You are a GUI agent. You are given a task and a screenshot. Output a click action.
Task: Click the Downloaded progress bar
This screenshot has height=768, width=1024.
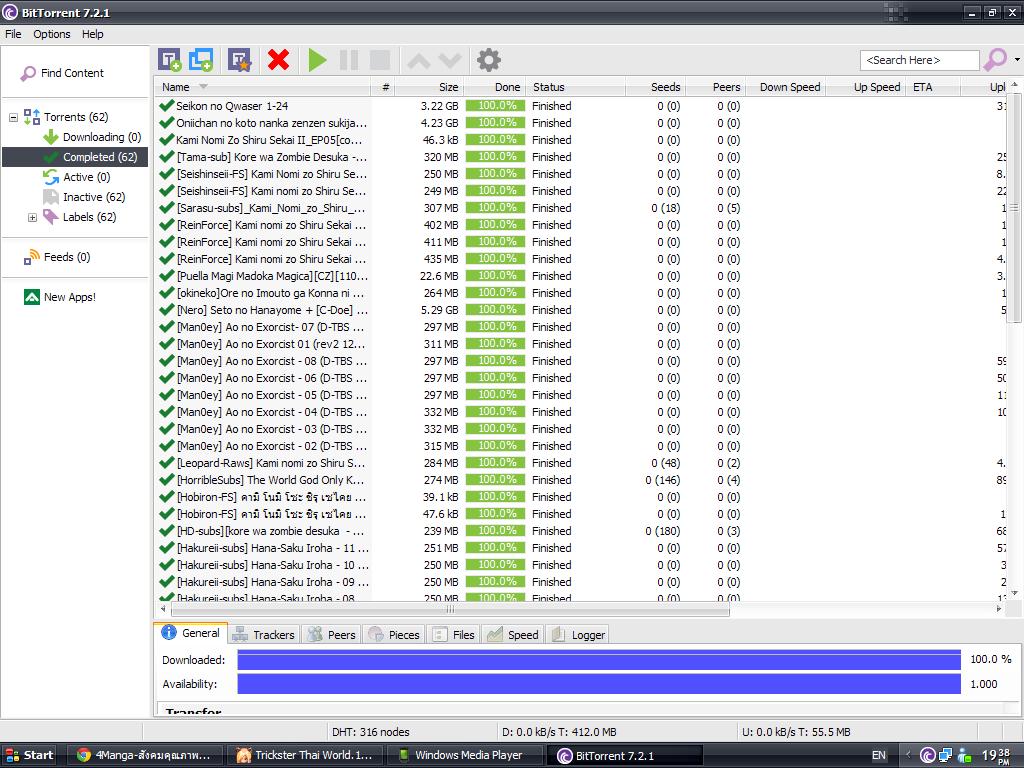[x=599, y=660]
